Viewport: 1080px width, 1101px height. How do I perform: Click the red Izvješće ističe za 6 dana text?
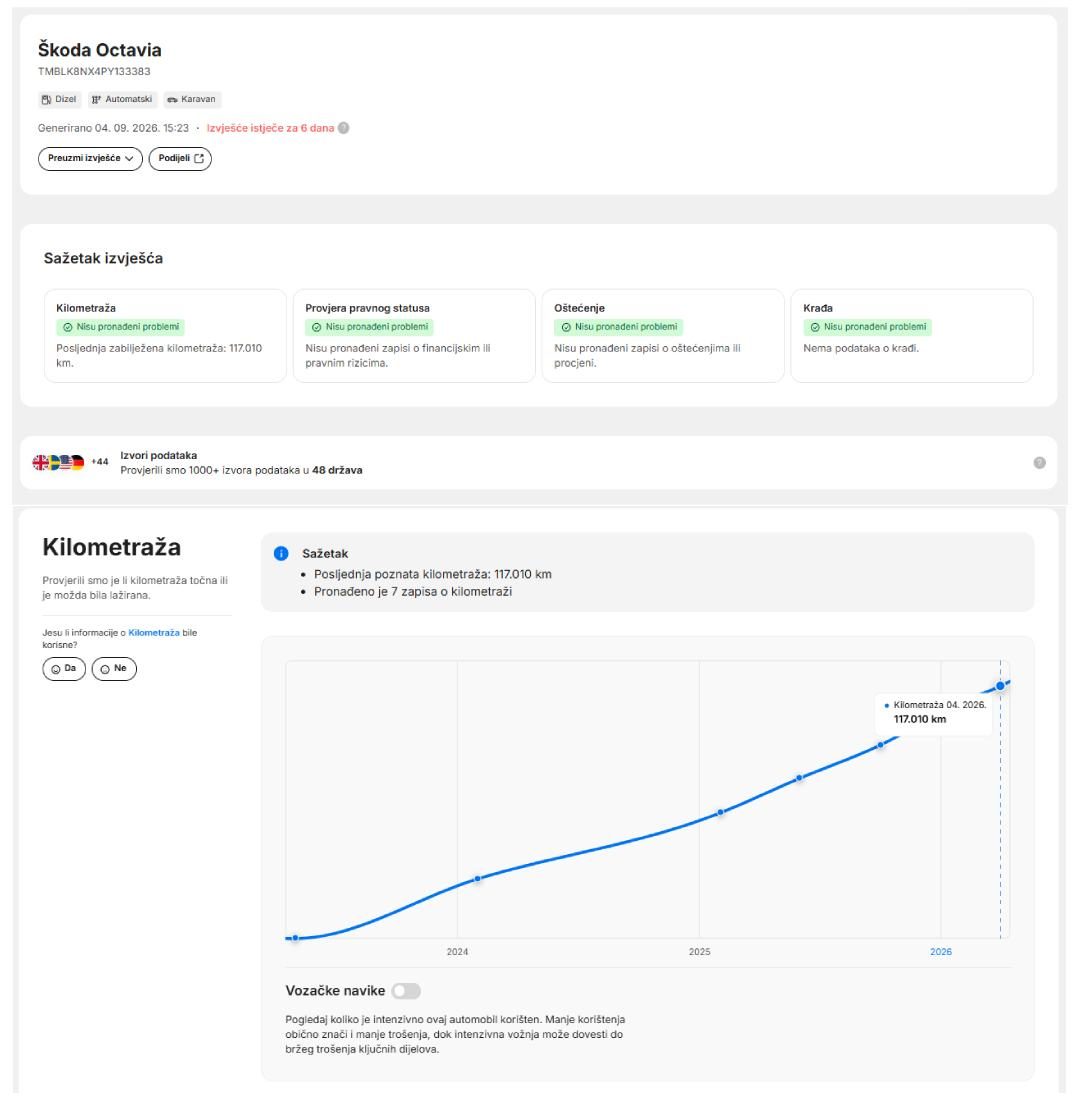tap(270, 128)
